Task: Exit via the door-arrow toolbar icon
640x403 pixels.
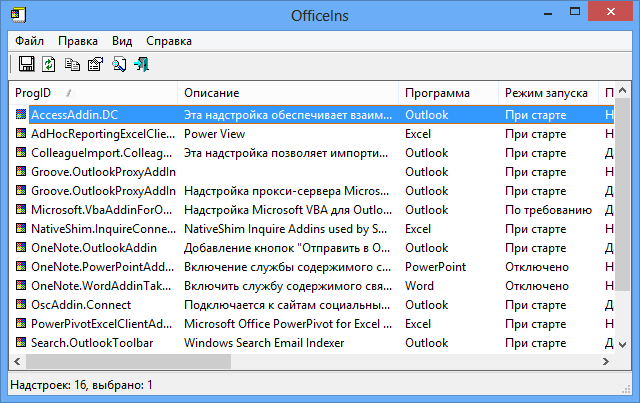Action: (x=142, y=64)
